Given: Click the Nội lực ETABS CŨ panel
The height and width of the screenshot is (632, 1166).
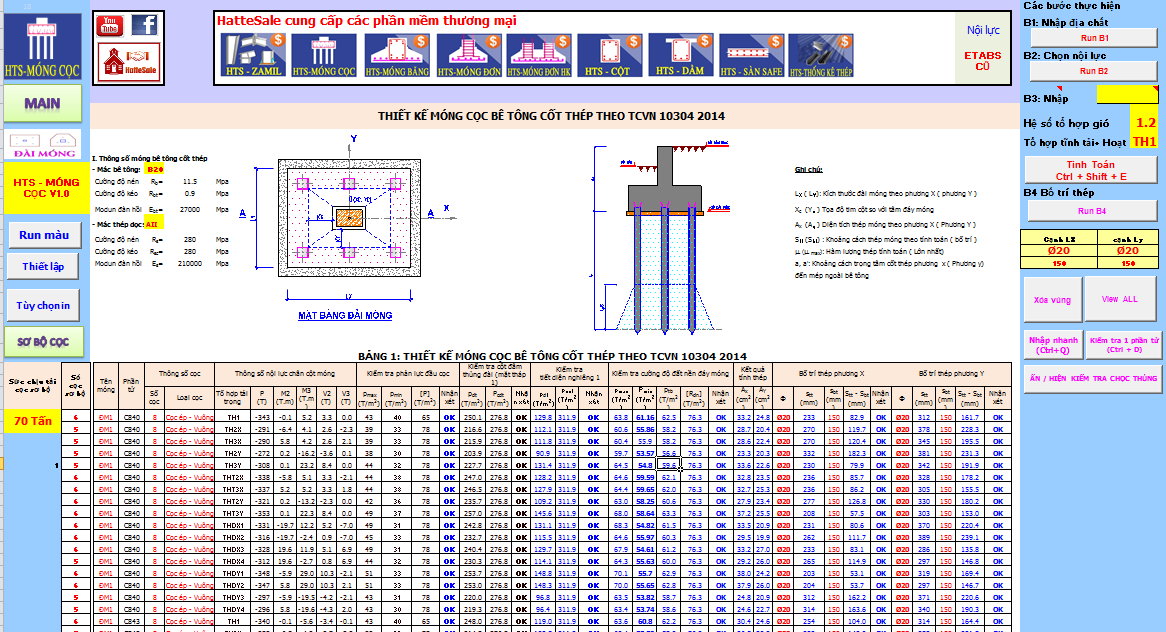Looking at the screenshot, I should 982,49.
